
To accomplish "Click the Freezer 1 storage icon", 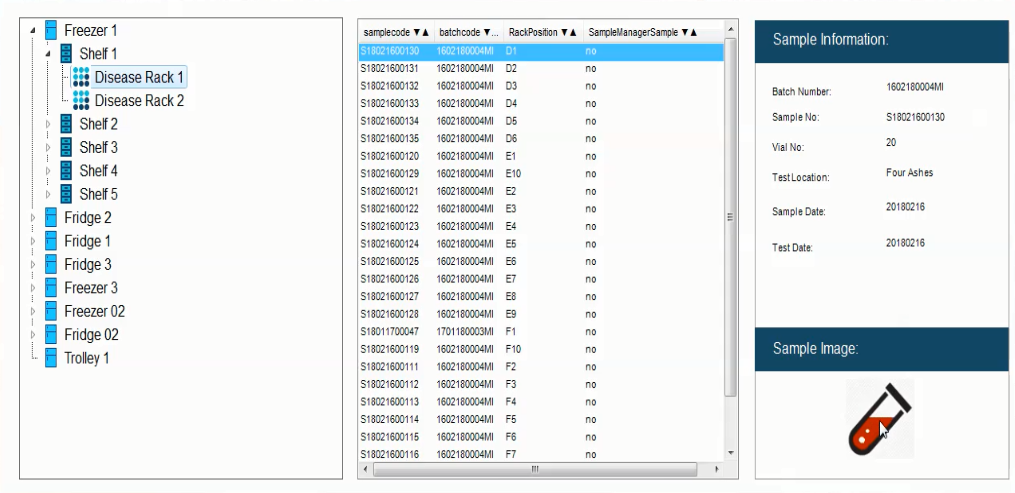I will (x=51, y=31).
